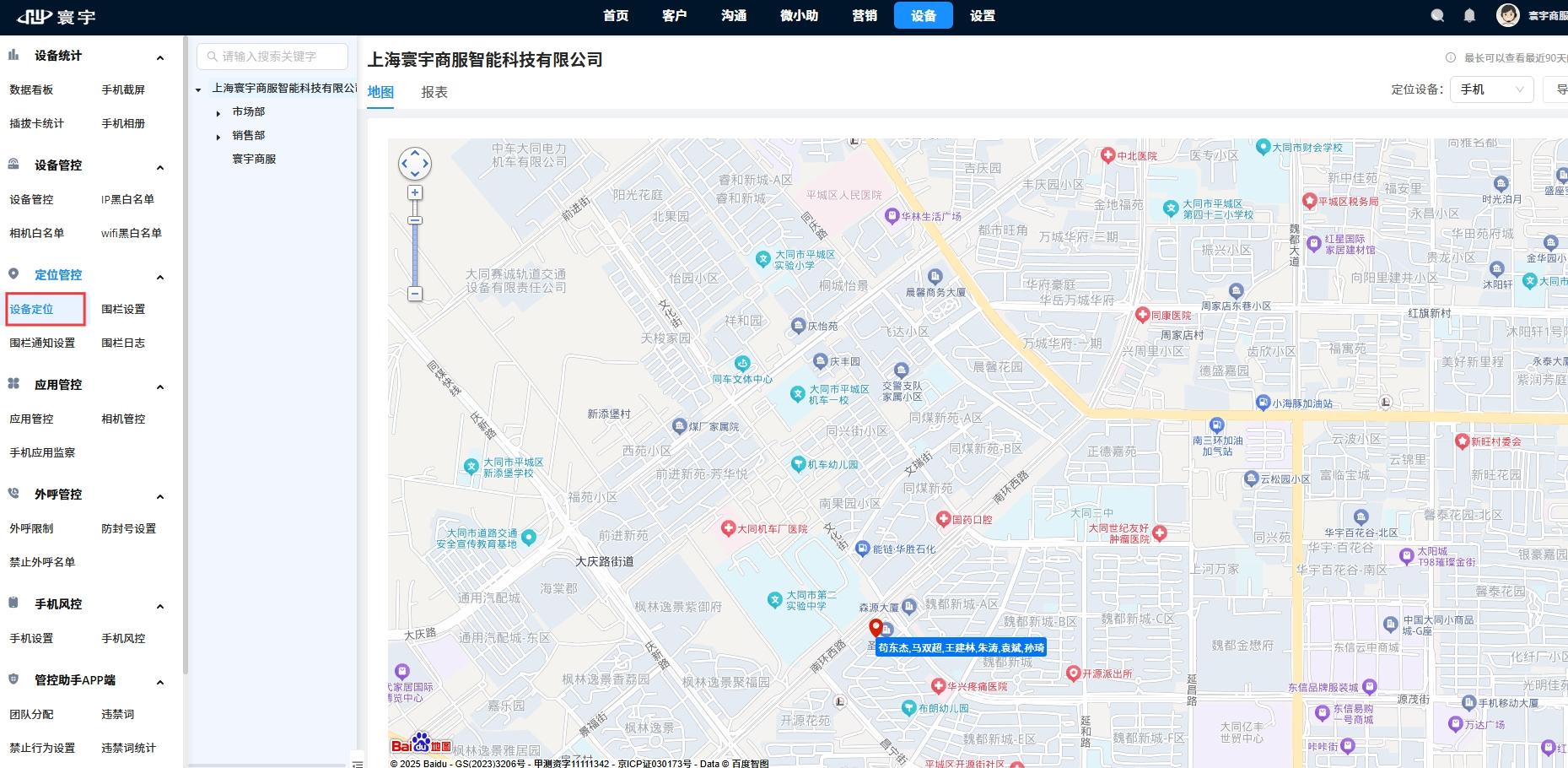Collapse the 定位管控 section arrow
The image size is (1568, 768).
click(160, 277)
